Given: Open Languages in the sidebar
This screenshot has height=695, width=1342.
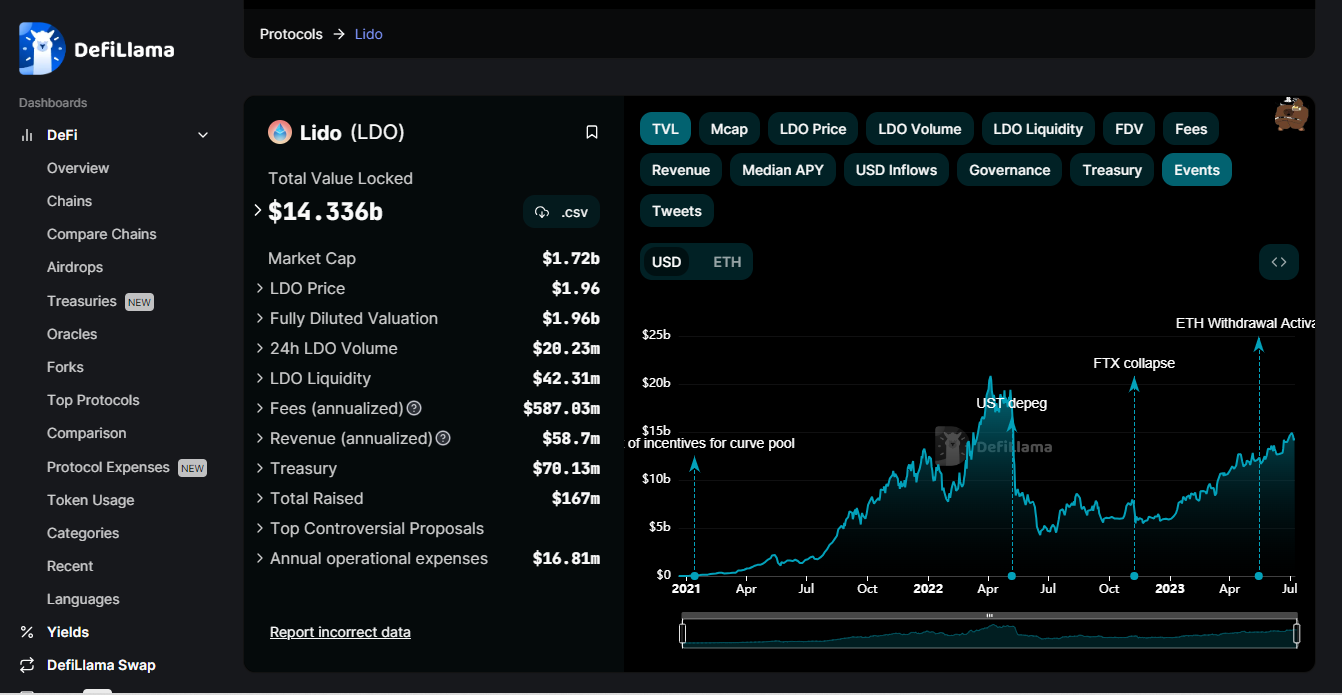Looking at the screenshot, I should point(83,599).
